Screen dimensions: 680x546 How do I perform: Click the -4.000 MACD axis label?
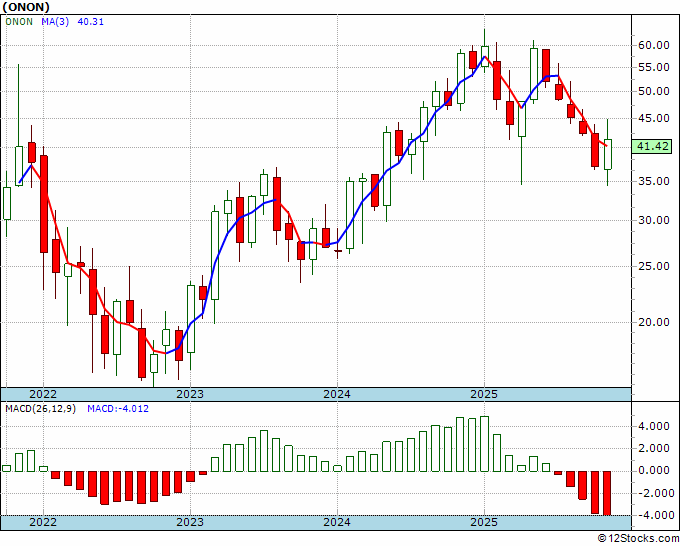point(654,516)
